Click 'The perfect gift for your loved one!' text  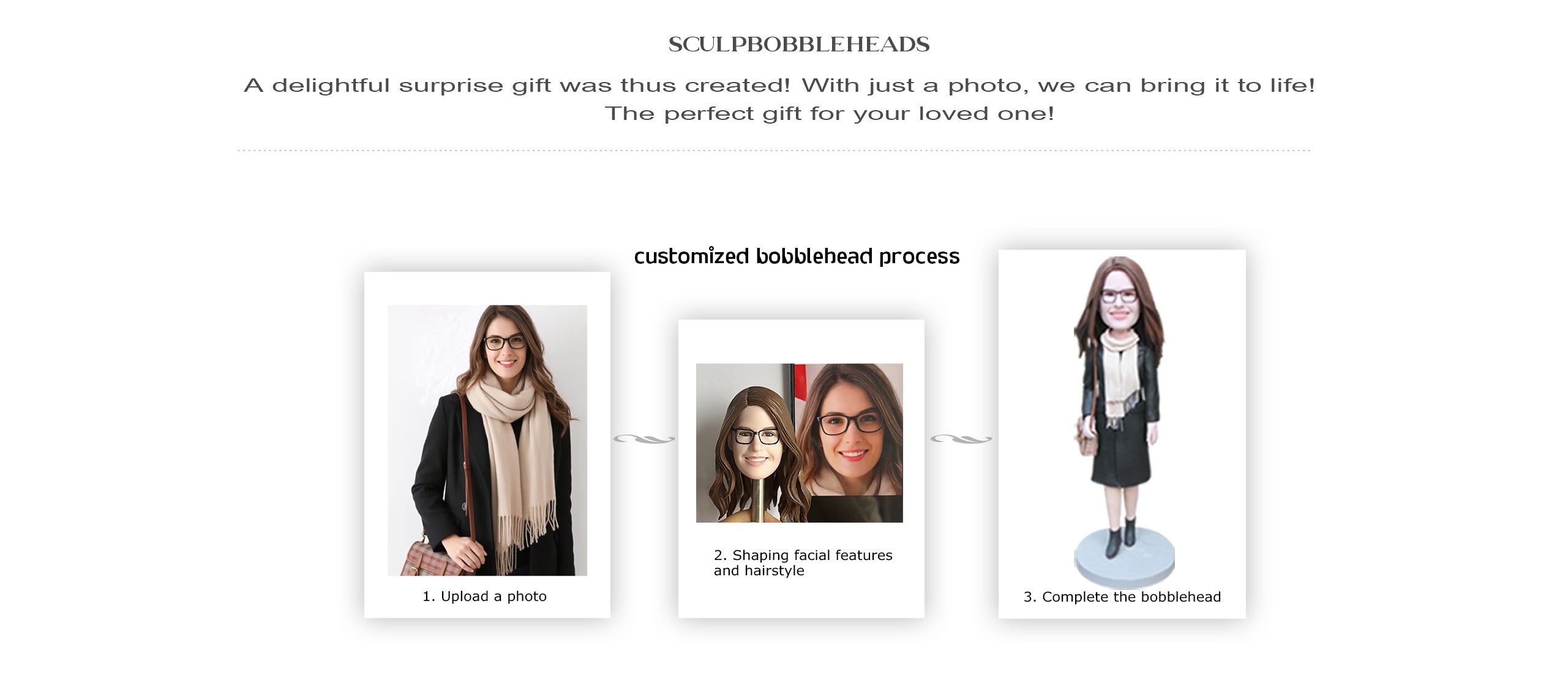(x=829, y=114)
